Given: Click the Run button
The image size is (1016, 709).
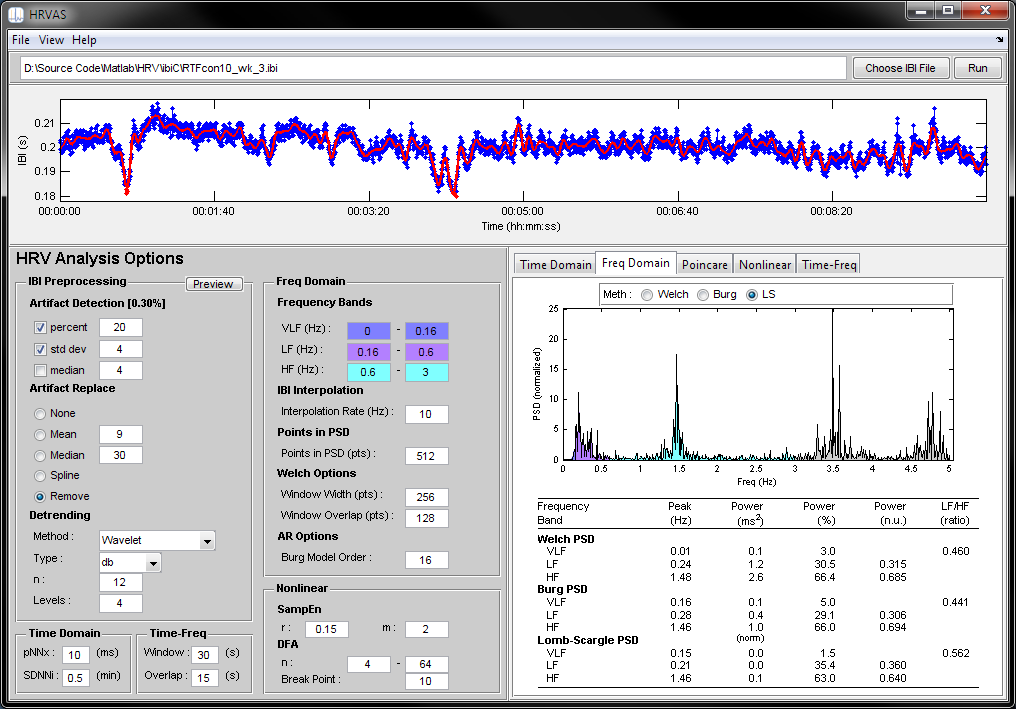Looking at the screenshot, I should click(977, 68).
